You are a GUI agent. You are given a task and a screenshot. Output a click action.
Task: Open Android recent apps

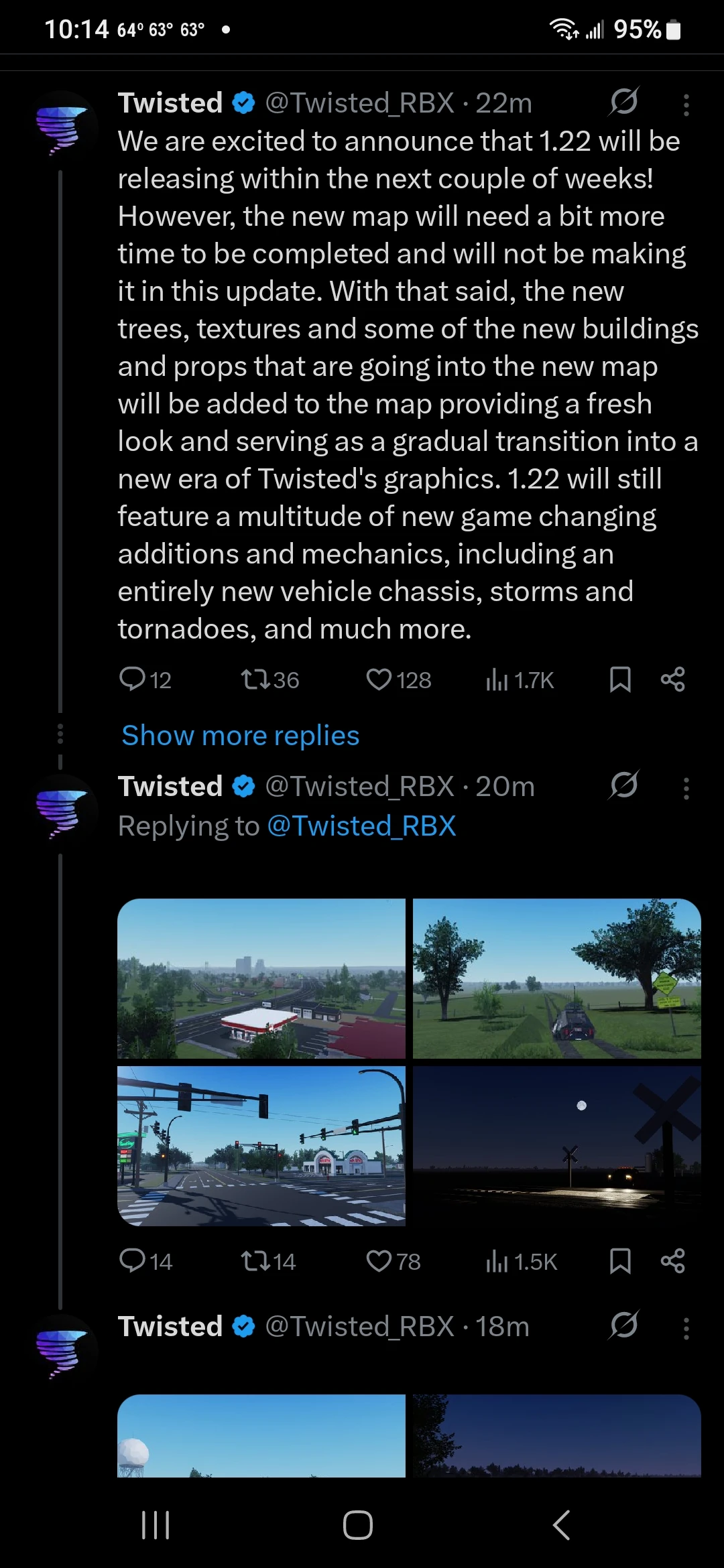tap(156, 1525)
